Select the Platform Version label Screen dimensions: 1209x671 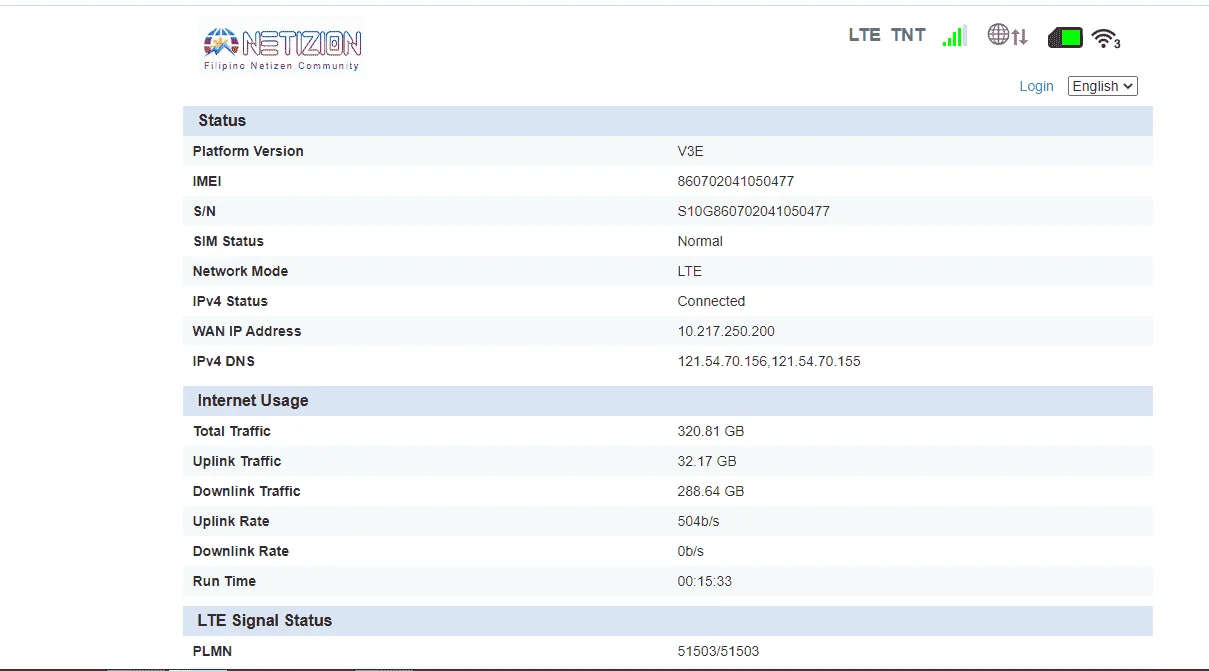click(x=248, y=151)
